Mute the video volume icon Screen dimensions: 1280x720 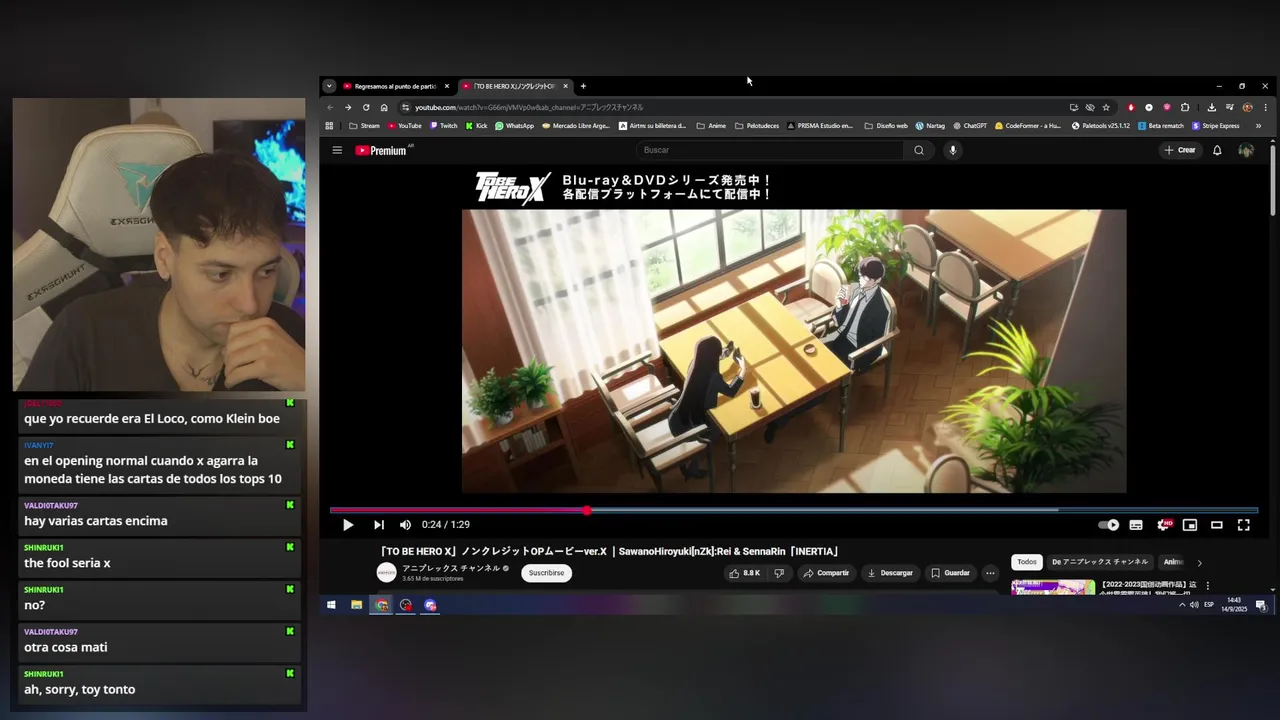(405, 525)
